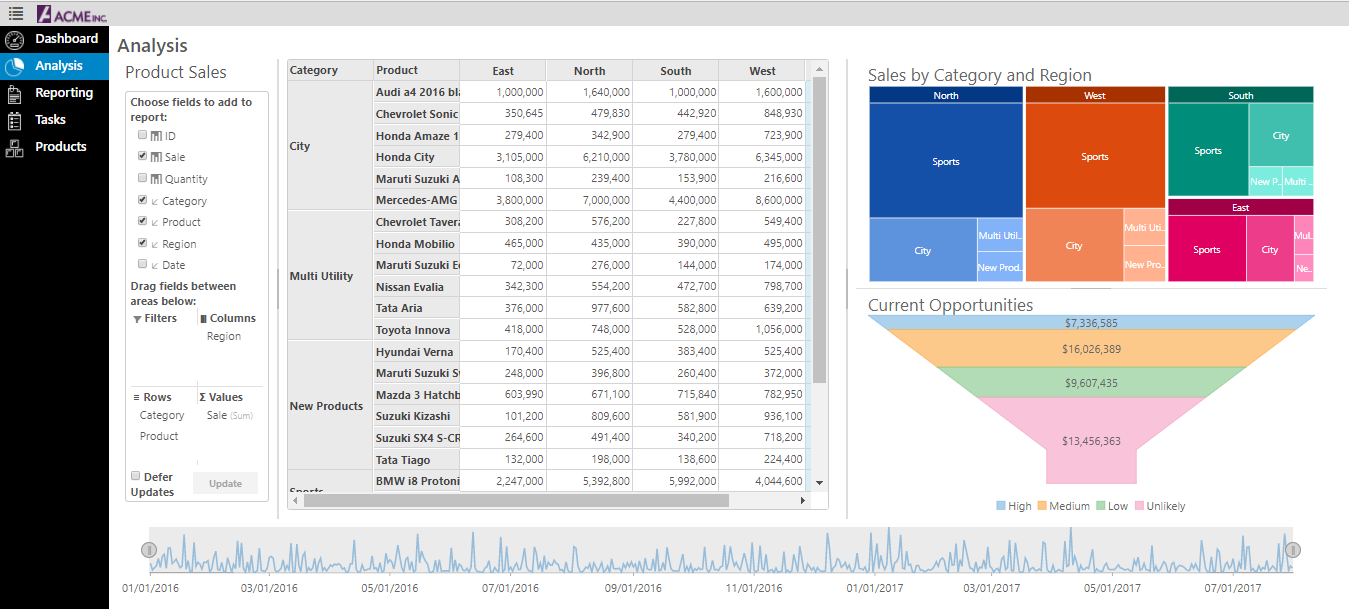Screen dimensions: 1349x609
Task: Select the Sale (Sum) item in the Values area
Action: (229, 415)
